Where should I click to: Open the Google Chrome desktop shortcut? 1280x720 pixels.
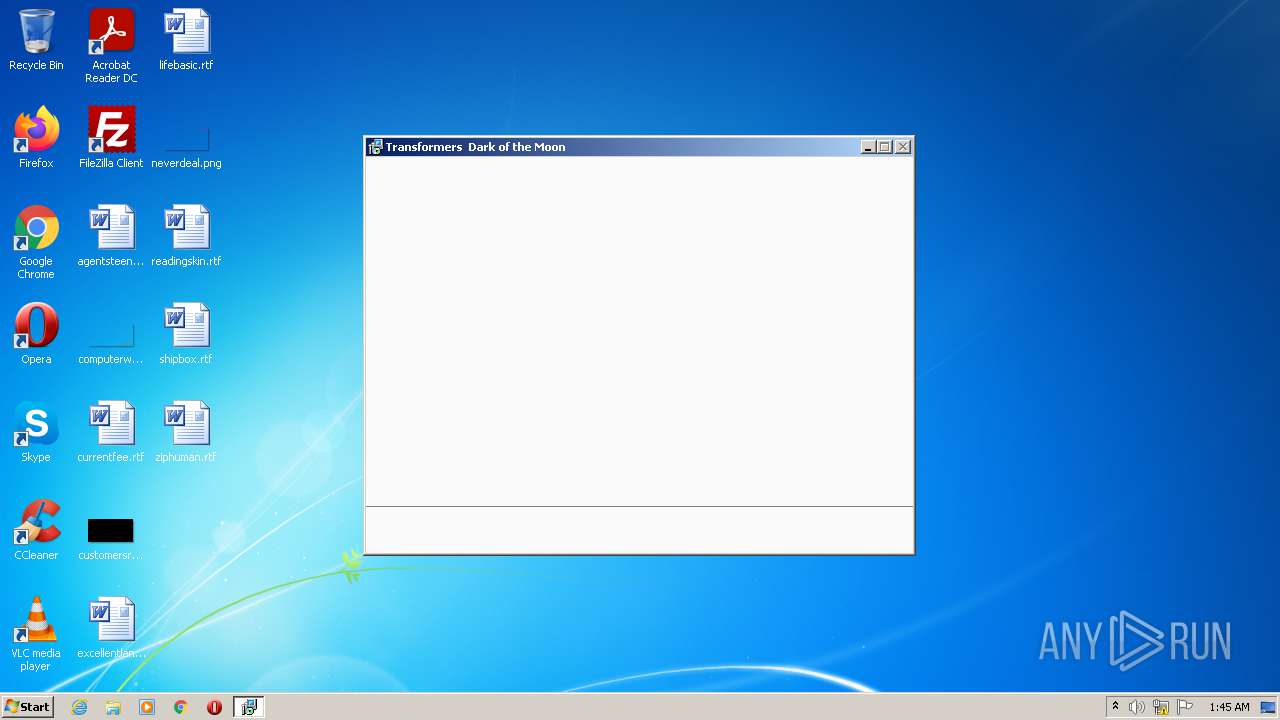click(36, 242)
